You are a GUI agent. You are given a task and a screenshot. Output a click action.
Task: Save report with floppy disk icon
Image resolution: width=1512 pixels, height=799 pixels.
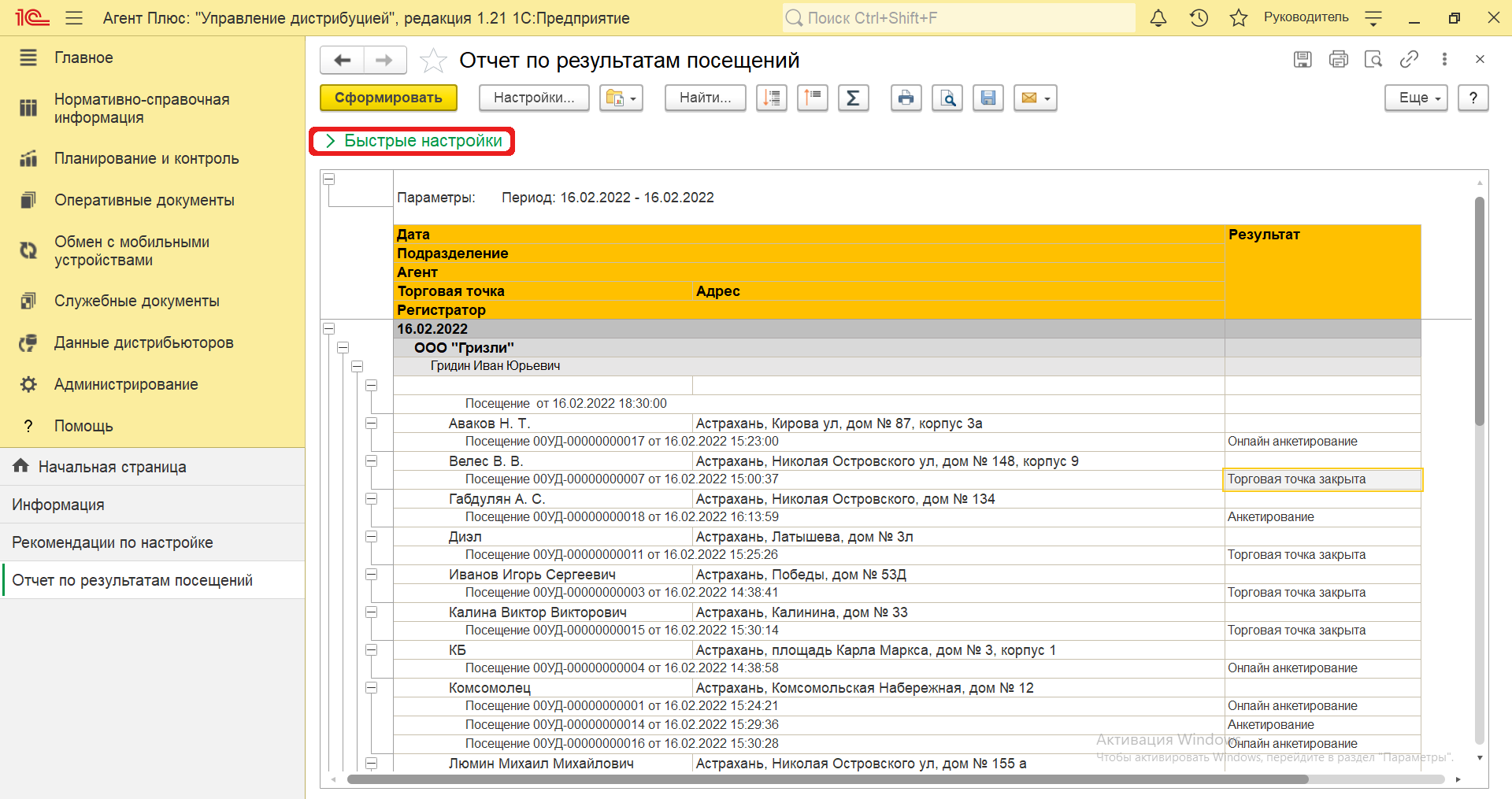(988, 98)
